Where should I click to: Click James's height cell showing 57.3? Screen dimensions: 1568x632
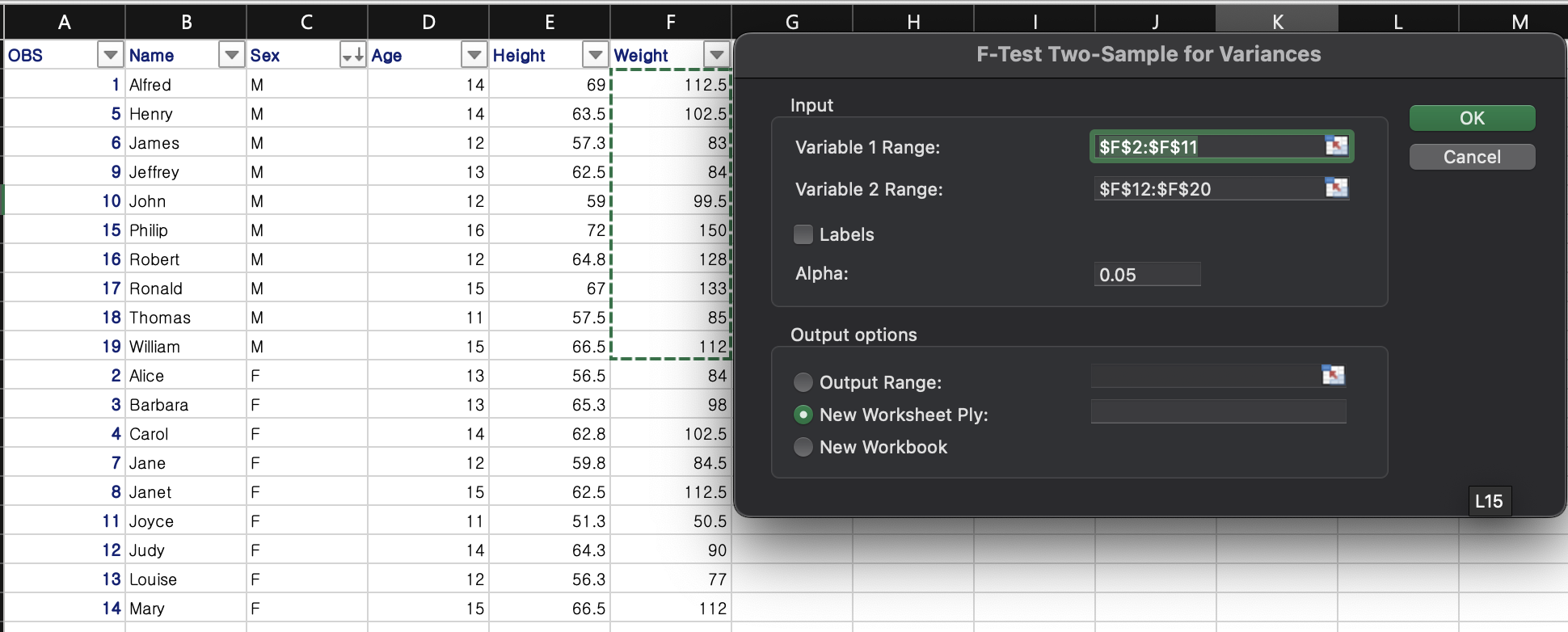click(x=550, y=143)
